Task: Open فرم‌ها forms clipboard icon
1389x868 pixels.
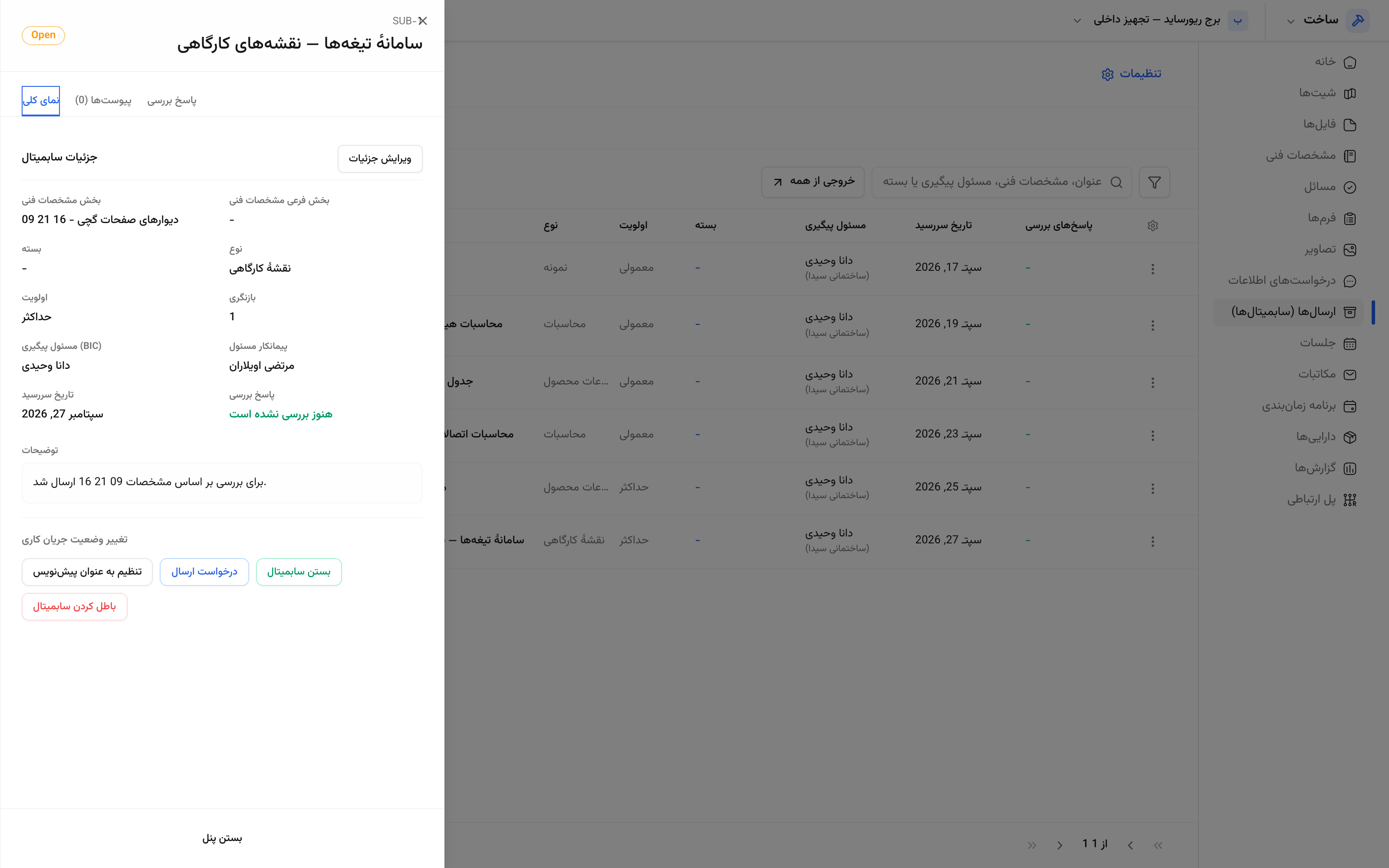Action: point(1350,218)
